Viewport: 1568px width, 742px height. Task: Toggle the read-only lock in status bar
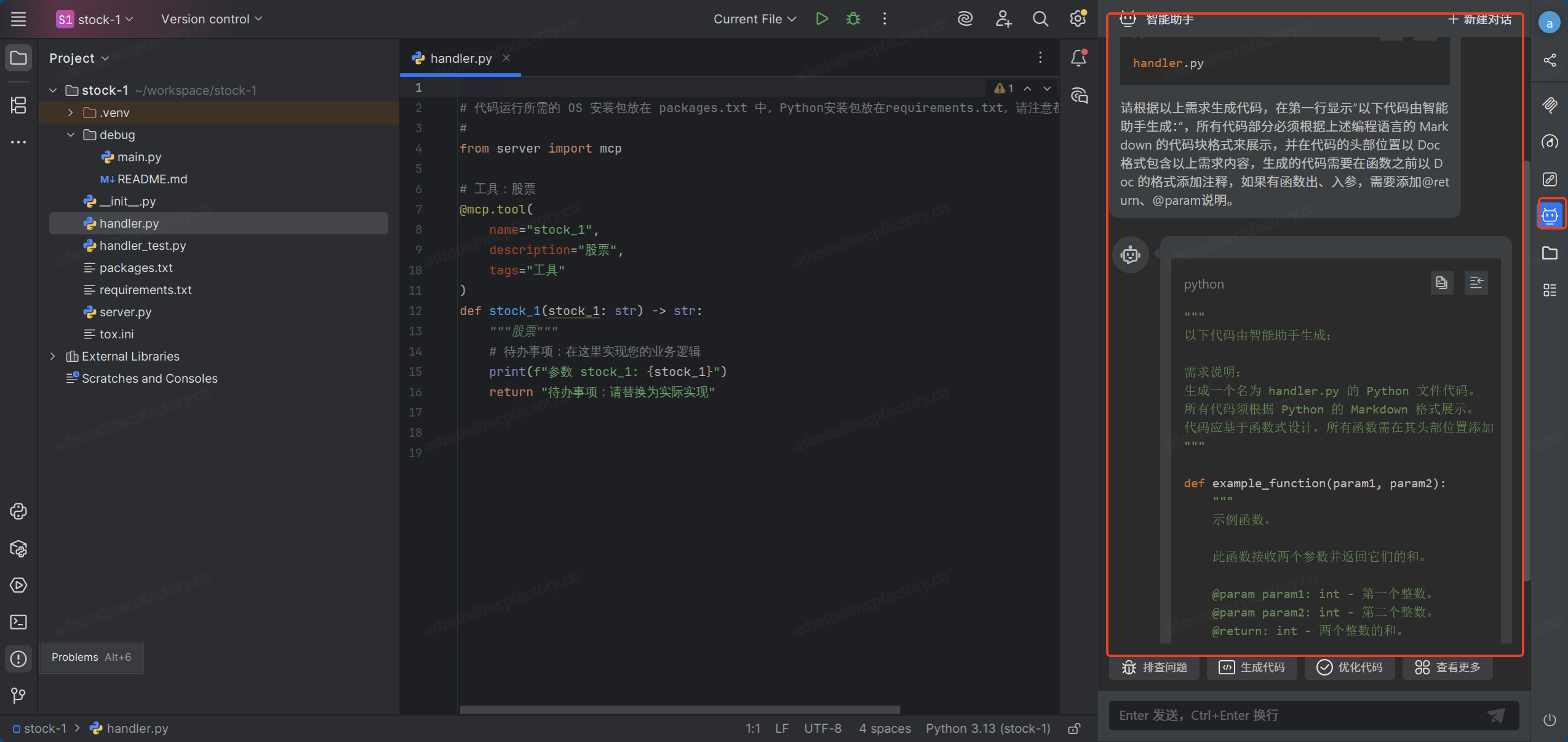[x=1075, y=728]
